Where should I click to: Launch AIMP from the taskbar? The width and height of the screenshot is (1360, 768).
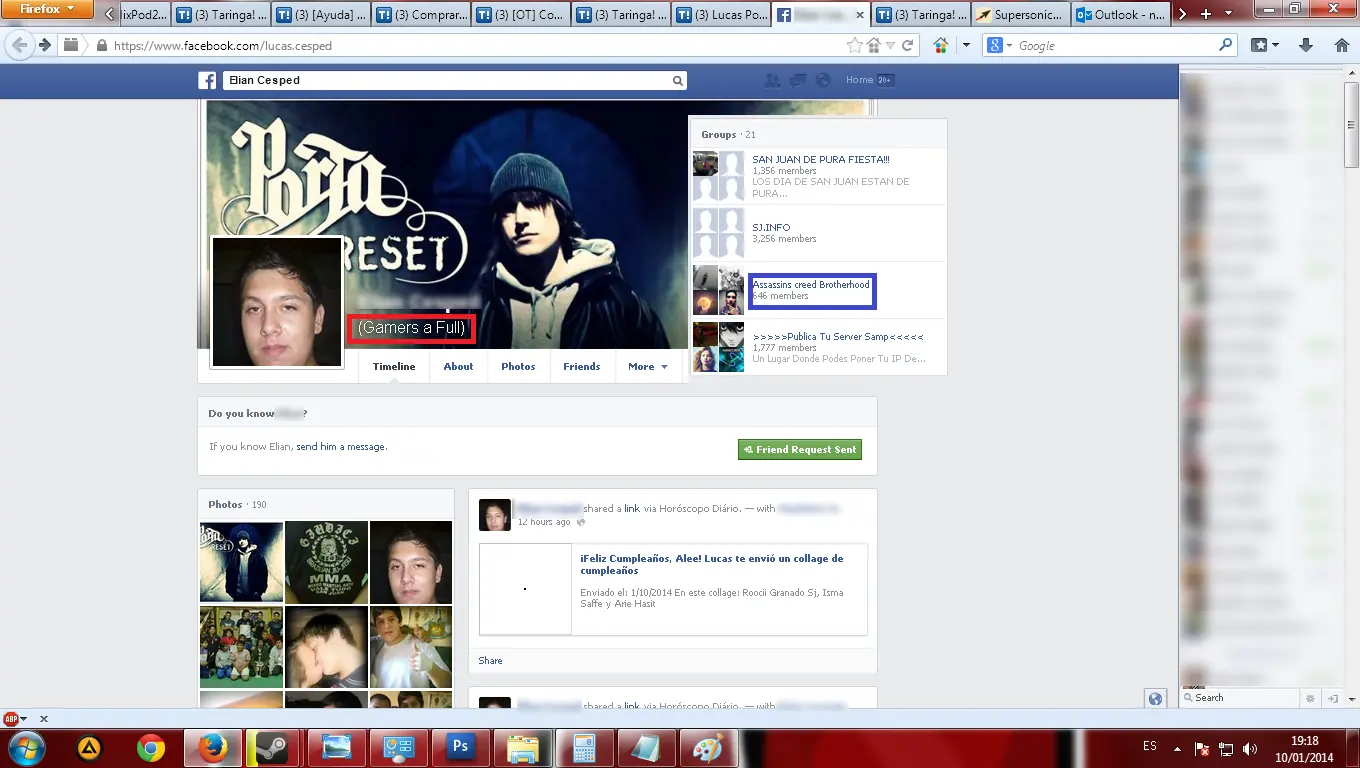[x=90, y=748]
